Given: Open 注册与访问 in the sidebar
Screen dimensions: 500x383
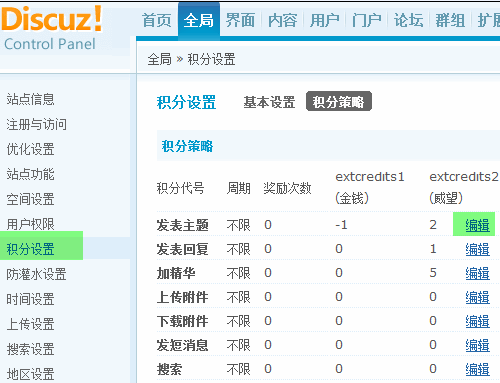Looking at the screenshot, I should 37,124.
